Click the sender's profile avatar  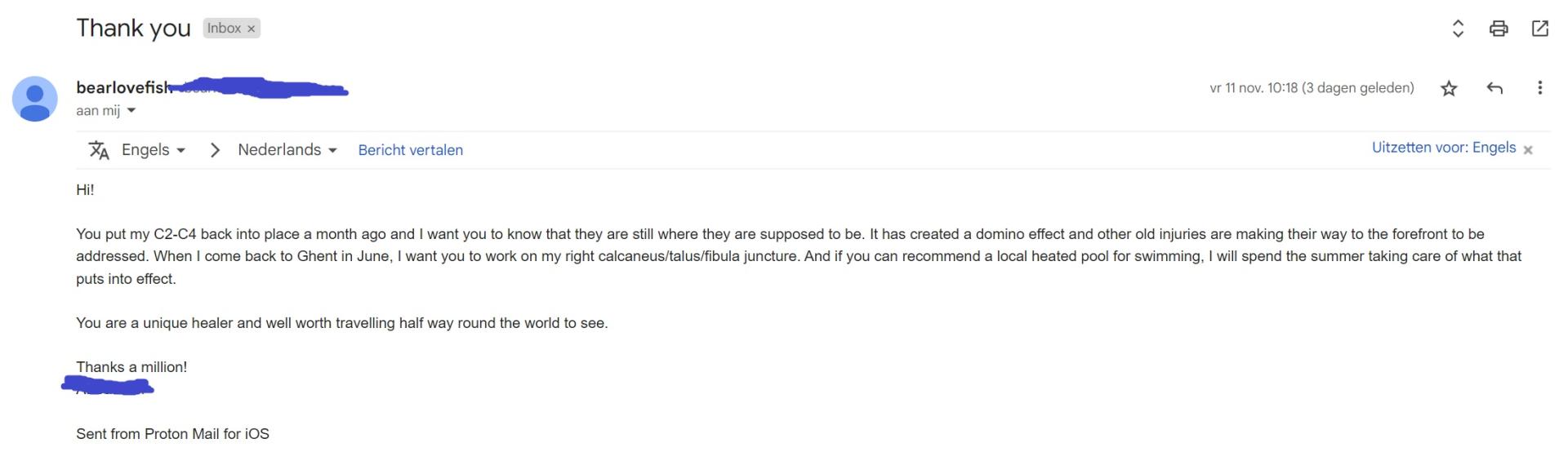coord(34,98)
